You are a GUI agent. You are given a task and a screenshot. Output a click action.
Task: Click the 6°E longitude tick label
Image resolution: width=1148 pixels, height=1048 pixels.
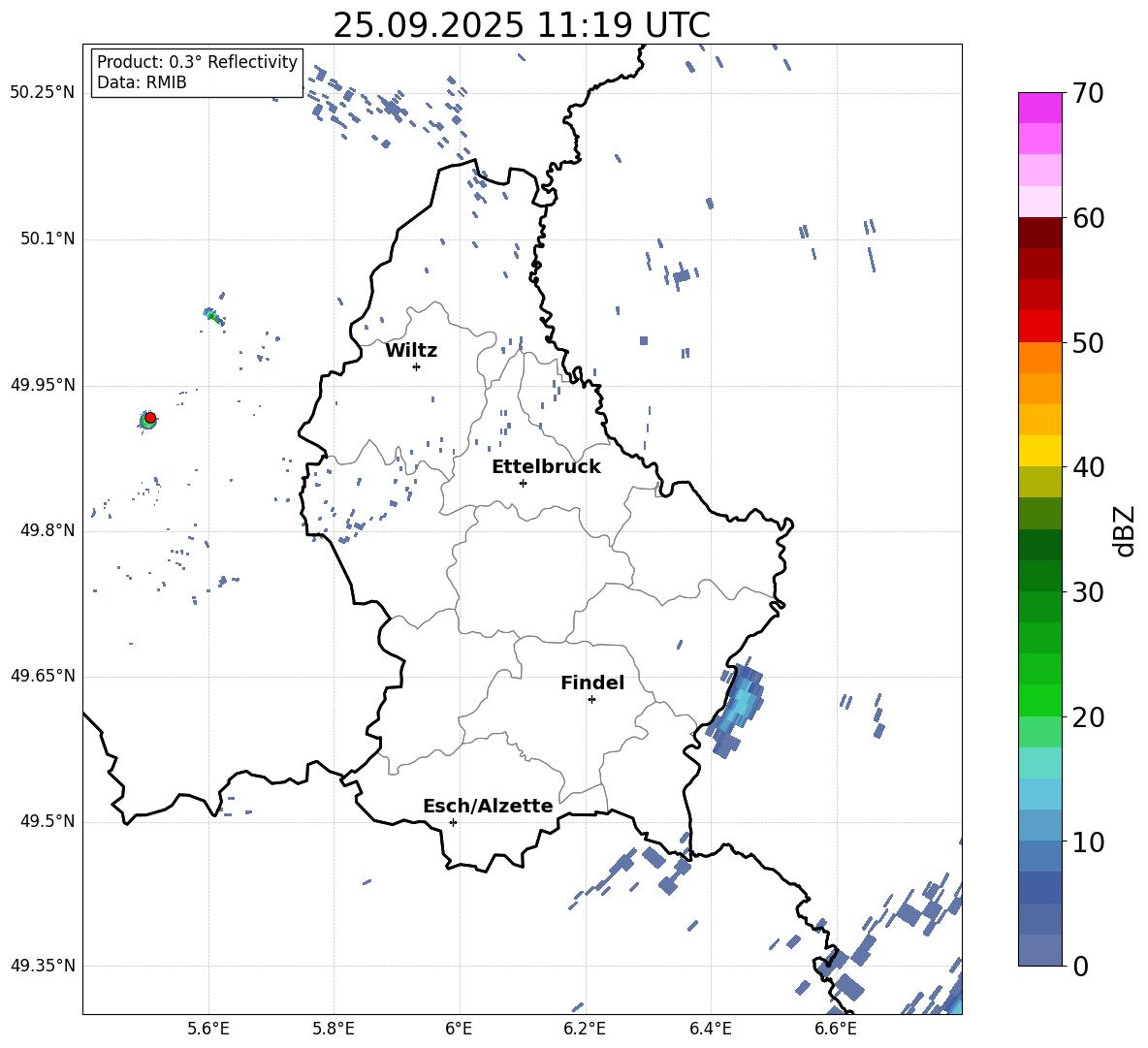pyautogui.click(x=459, y=1029)
